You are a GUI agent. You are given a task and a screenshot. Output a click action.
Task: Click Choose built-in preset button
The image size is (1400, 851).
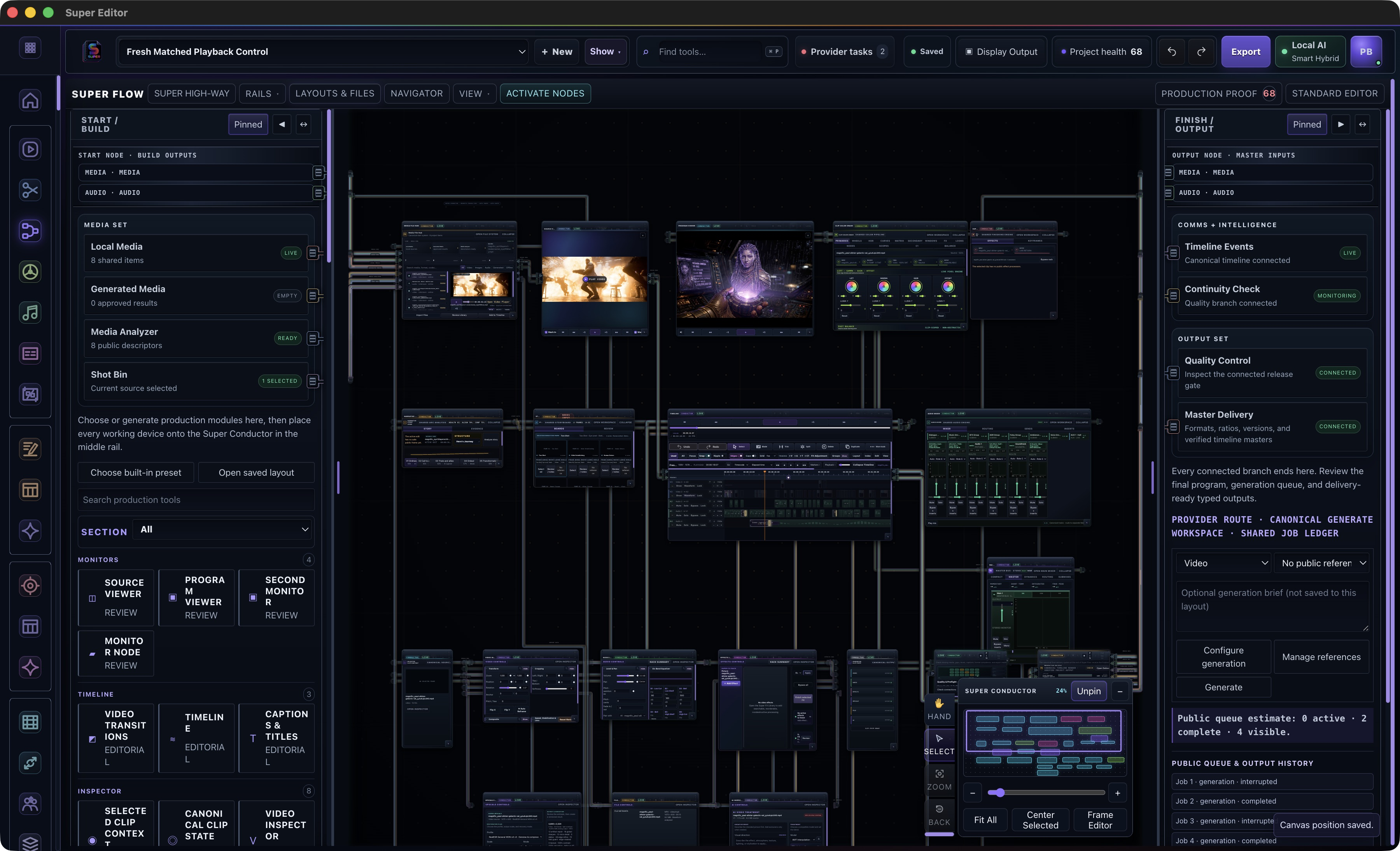[136, 473]
